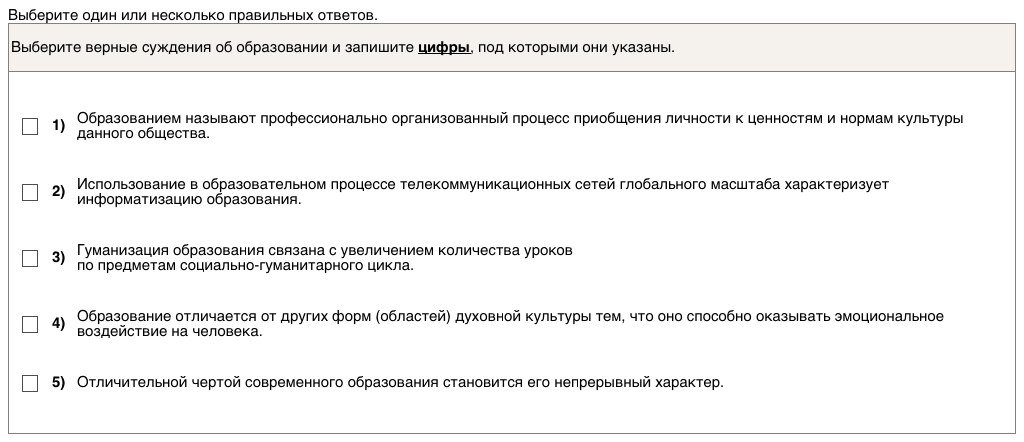Click the bold number label "2)"
Screen dimensions: 1024x442
pyautogui.click(x=58, y=191)
